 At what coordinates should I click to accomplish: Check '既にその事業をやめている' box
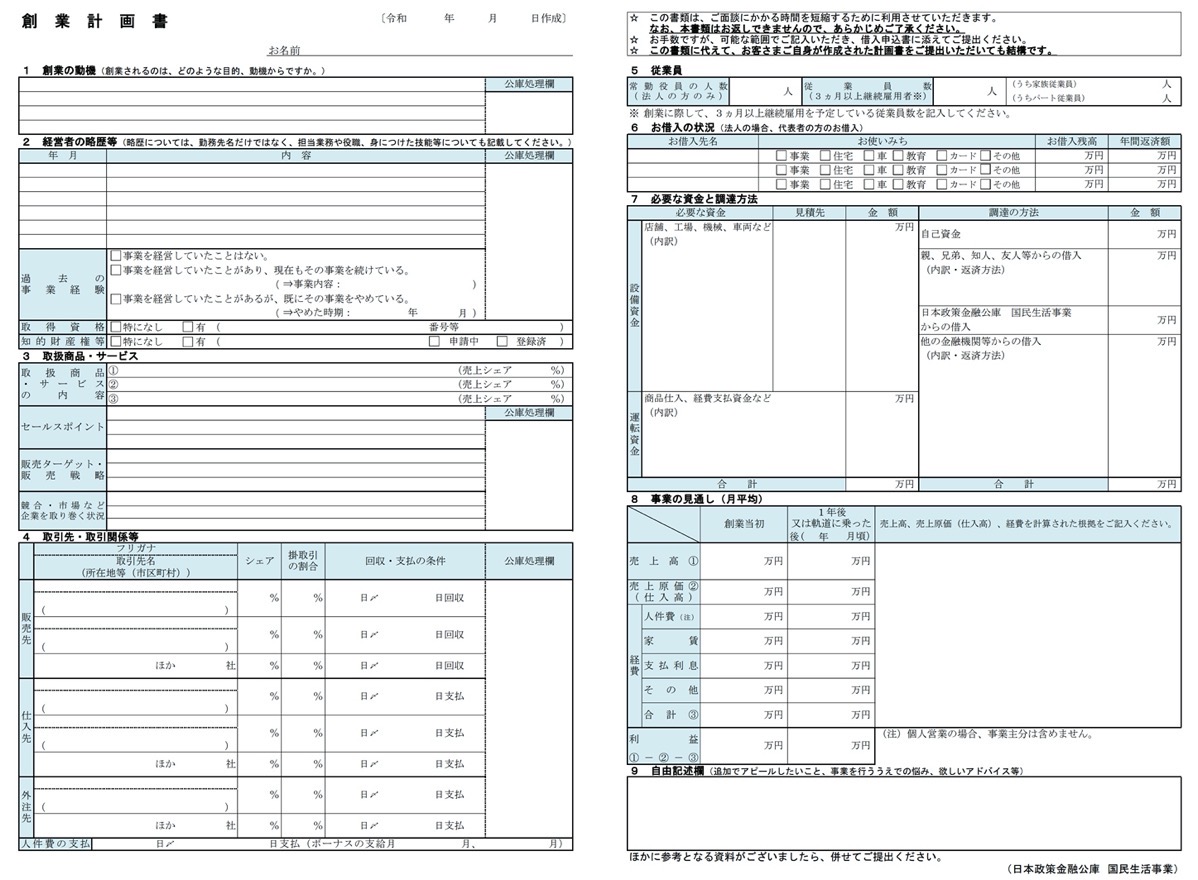(115, 299)
